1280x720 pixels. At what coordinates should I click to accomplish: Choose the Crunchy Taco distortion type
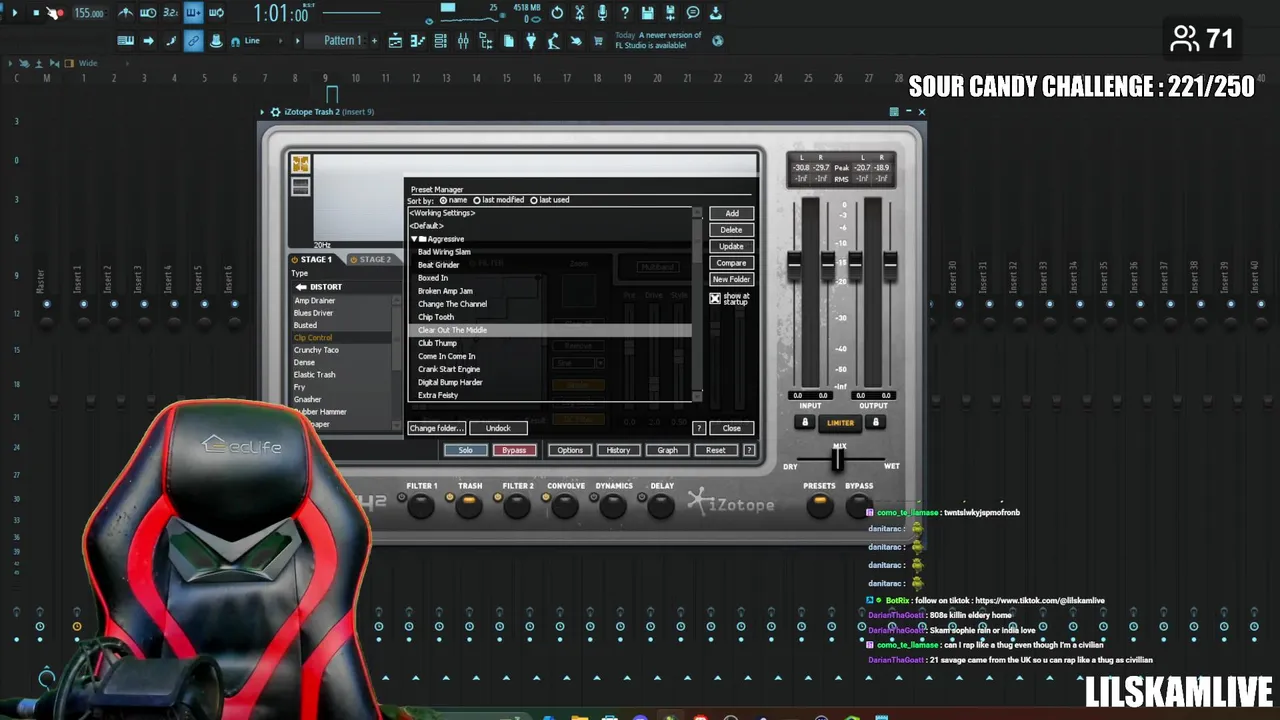point(340,350)
